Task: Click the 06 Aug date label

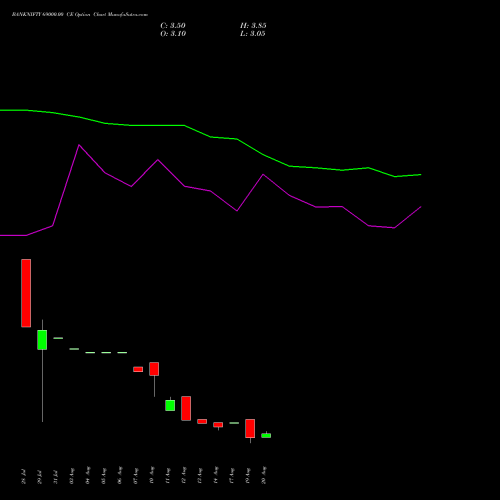Action: 120,476
